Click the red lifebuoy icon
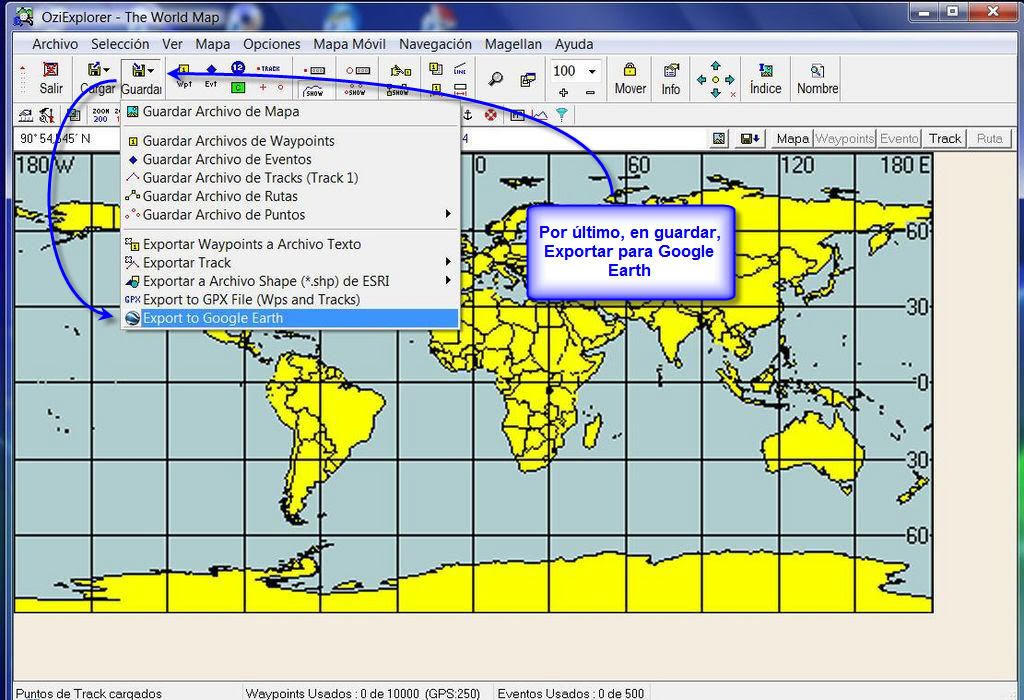Image resolution: width=1024 pixels, height=700 pixels. pyautogui.click(x=490, y=116)
